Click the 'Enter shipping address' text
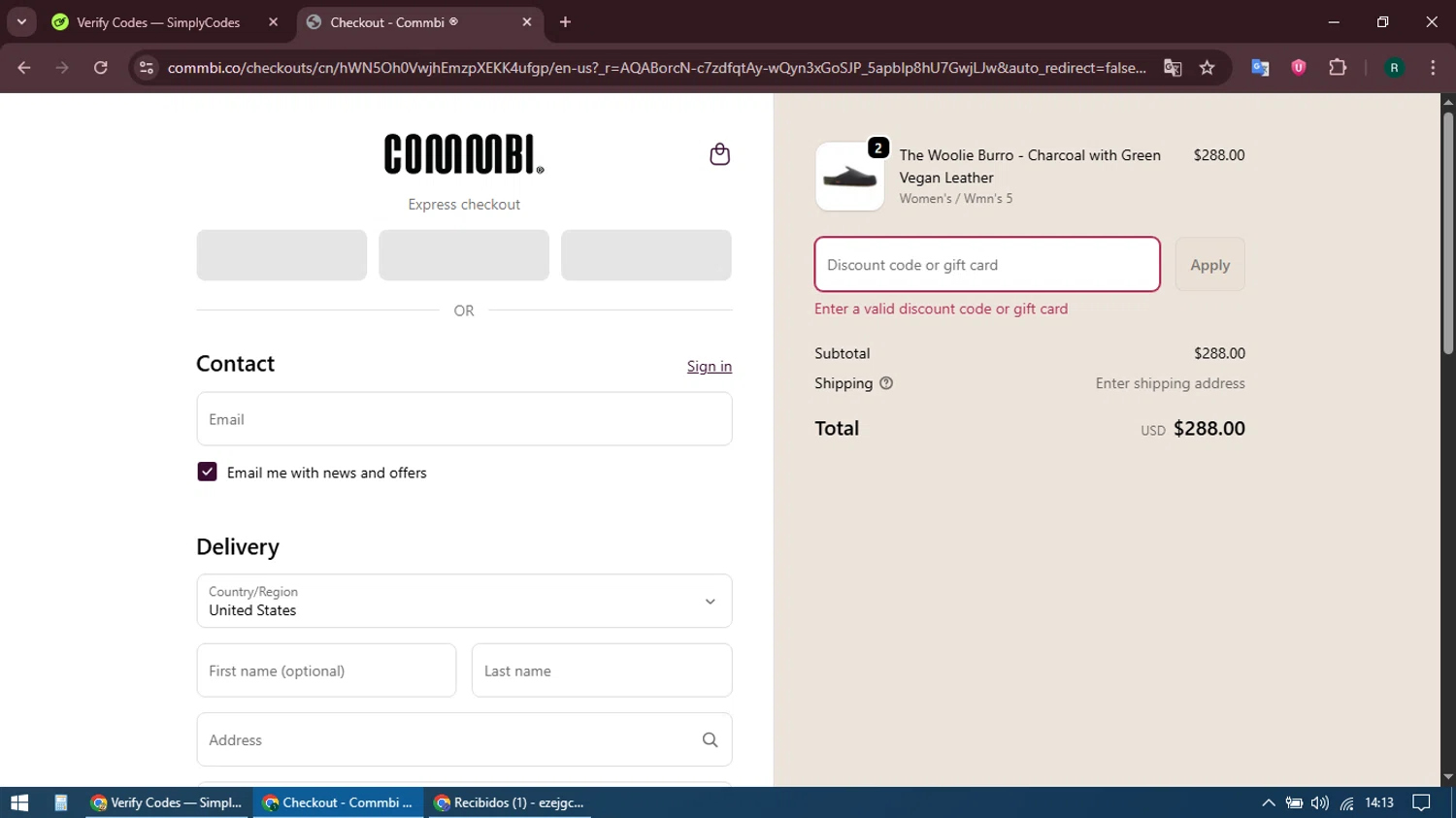 click(1171, 383)
